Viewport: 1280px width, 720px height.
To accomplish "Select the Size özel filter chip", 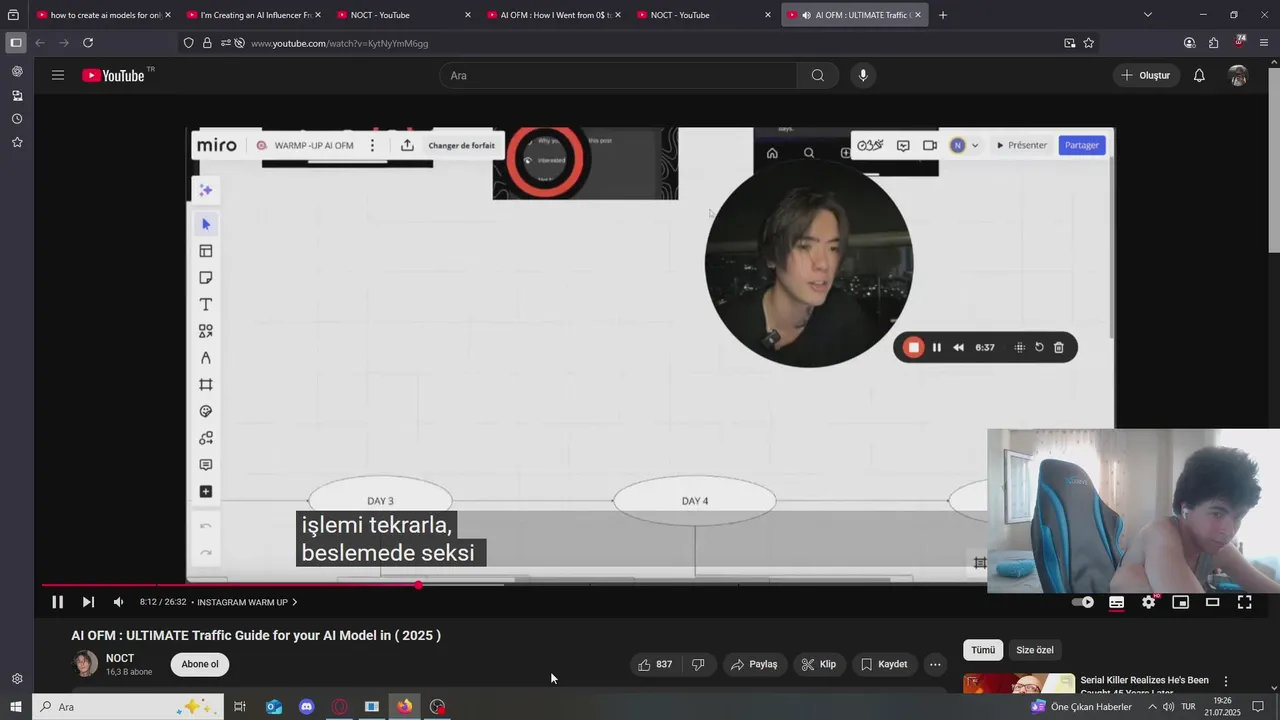I will (1035, 650).
